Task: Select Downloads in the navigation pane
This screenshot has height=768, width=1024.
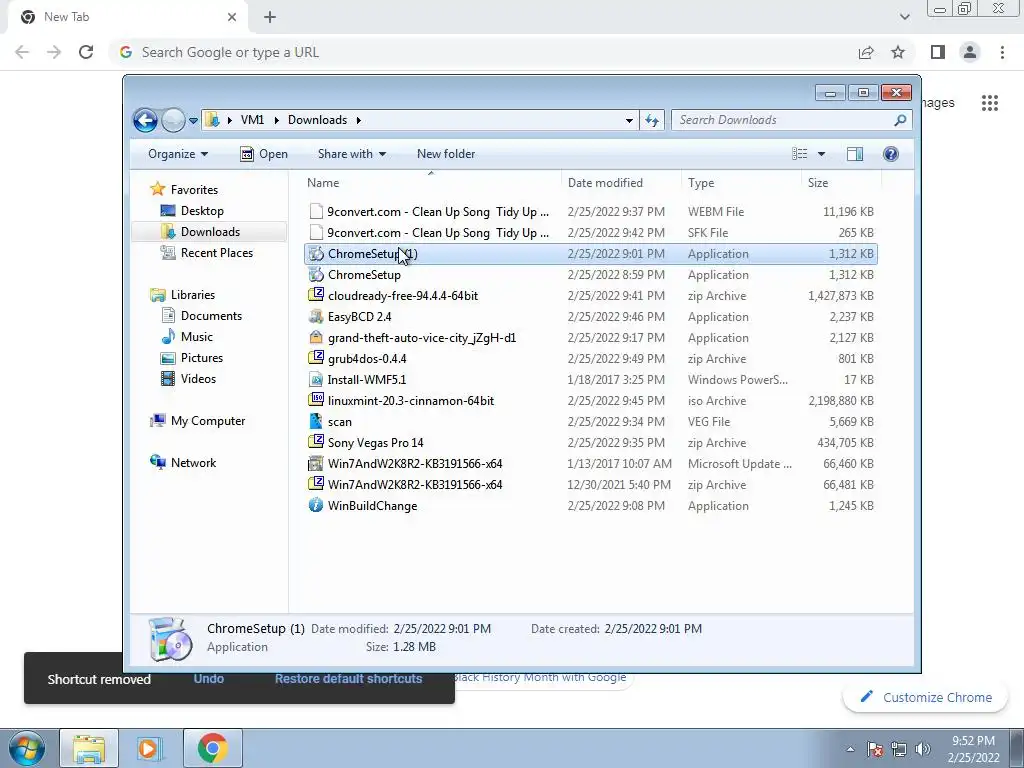Action: pyautogui.click(x=210, y=232)
